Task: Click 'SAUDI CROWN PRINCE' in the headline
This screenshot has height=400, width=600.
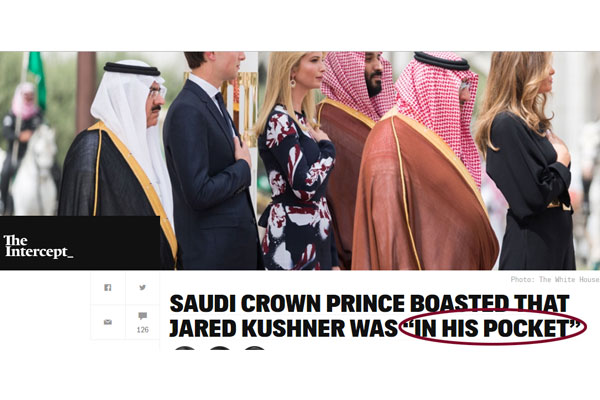Action: point(287,304)
